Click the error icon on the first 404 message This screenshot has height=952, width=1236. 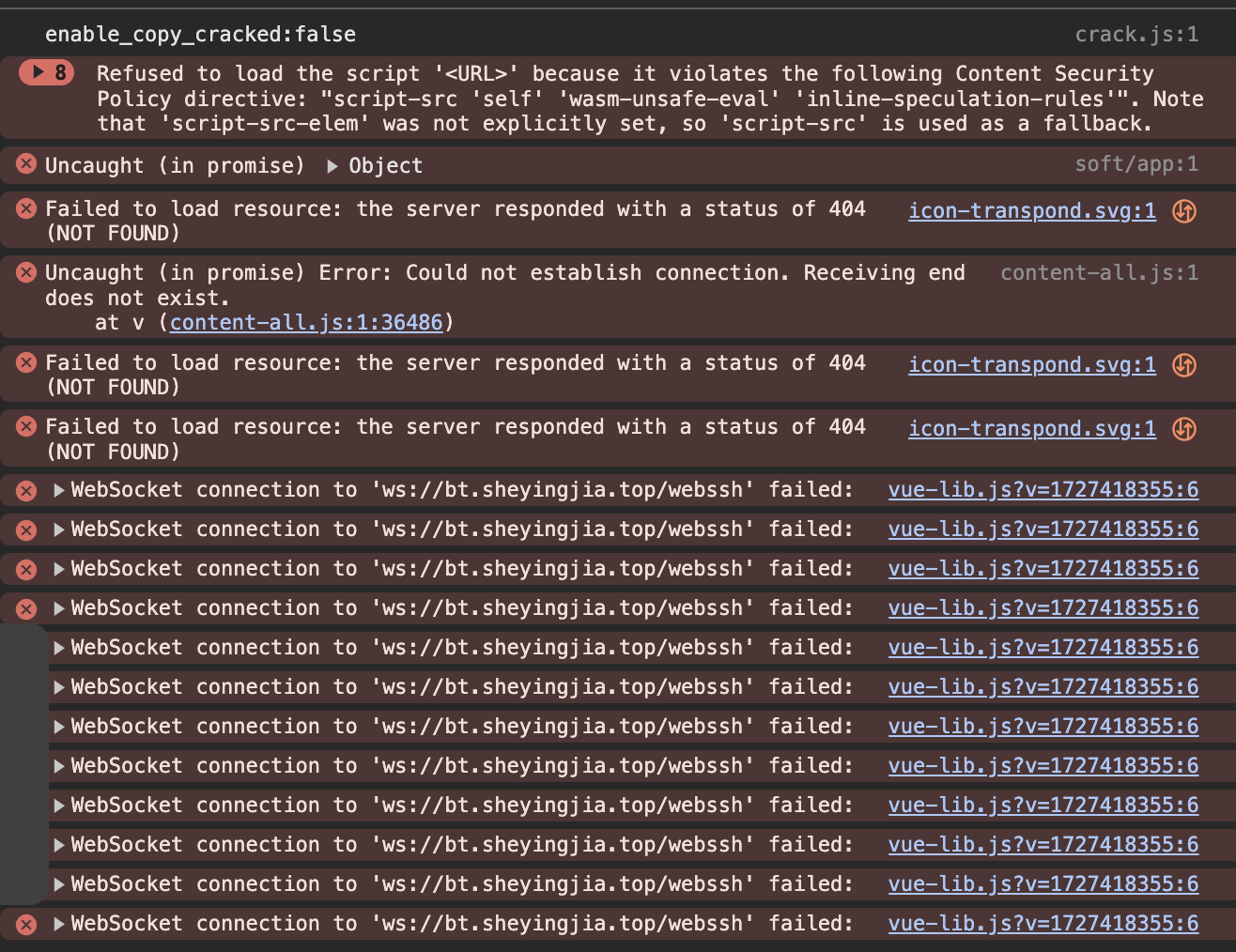click(x=26, y=208)
